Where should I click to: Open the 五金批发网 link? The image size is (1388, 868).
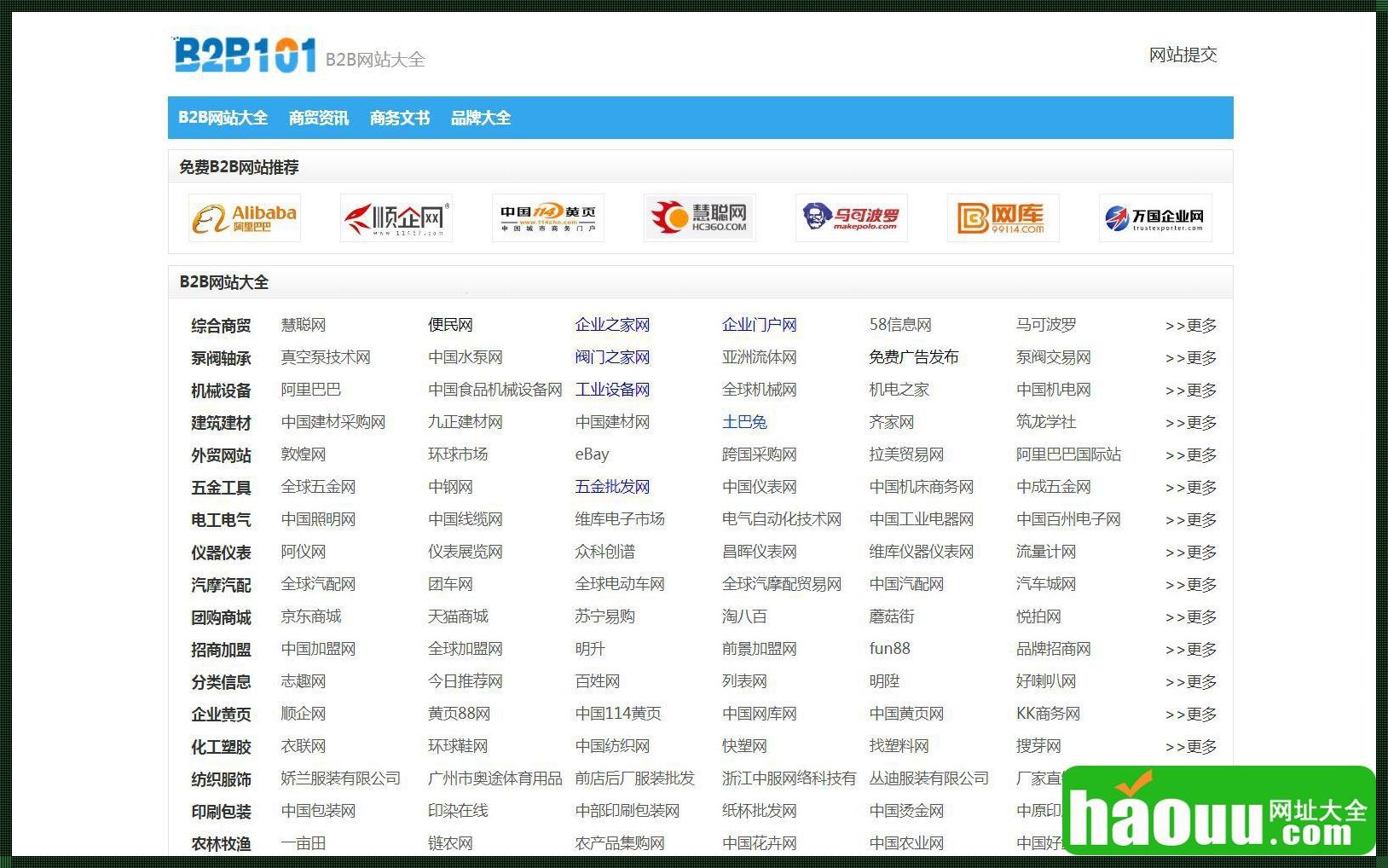coord(612,487)
